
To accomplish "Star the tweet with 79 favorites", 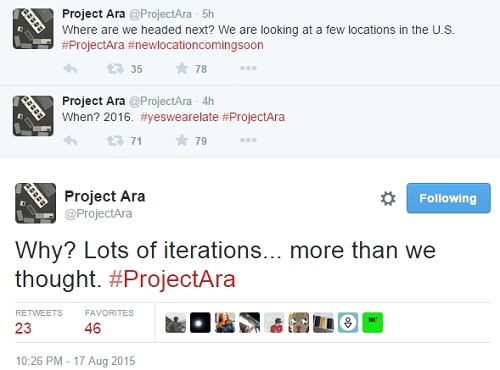I will point(182,140).
